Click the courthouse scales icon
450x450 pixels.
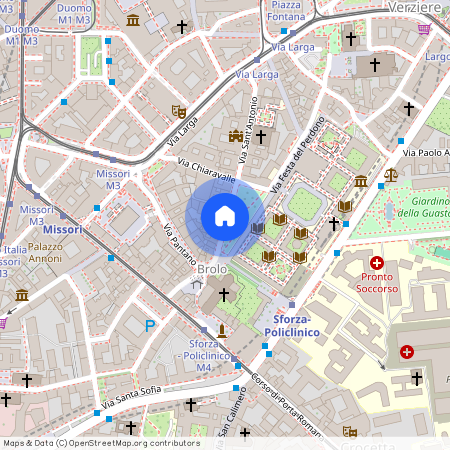[x=391, y=175]
